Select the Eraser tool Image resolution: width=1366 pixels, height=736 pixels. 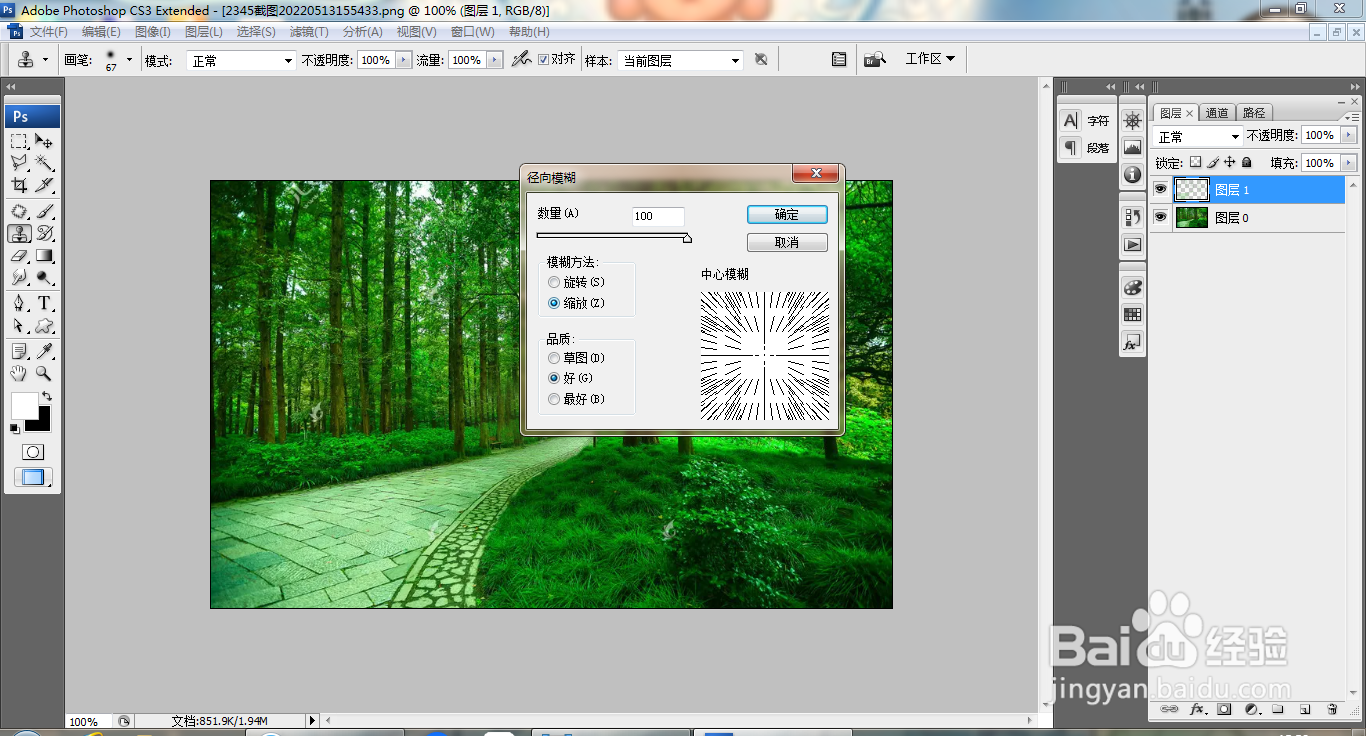19,256
